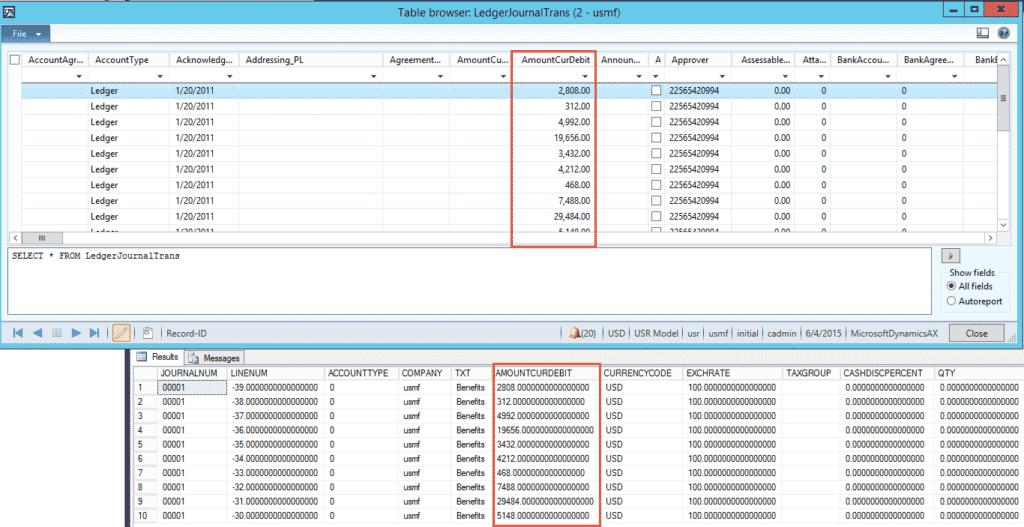Click USD currency in status bar
The width and height of the screenshot is (1024, 527).
pos(616,333)
